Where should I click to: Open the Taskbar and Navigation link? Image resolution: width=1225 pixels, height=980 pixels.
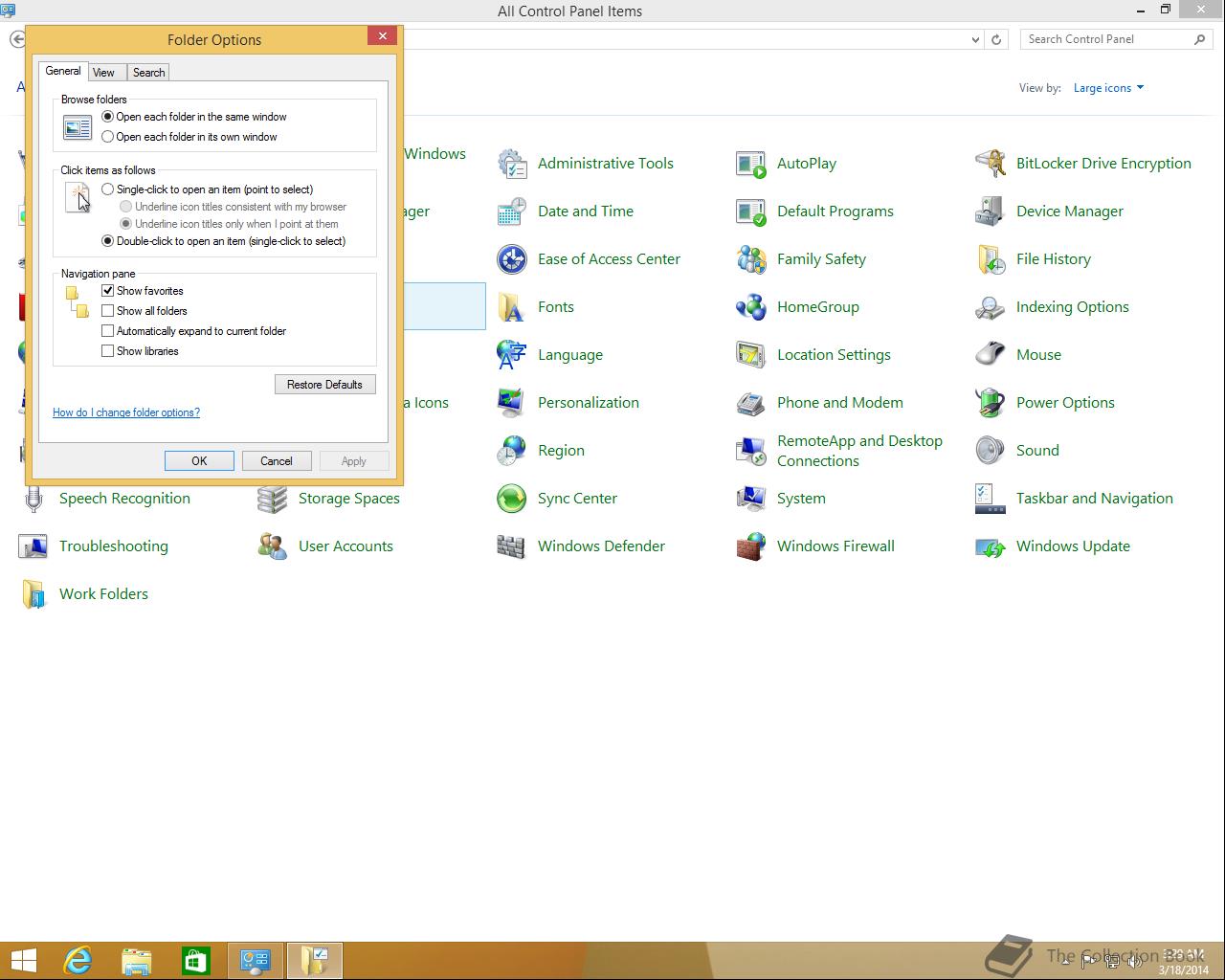pos(1094,499)
